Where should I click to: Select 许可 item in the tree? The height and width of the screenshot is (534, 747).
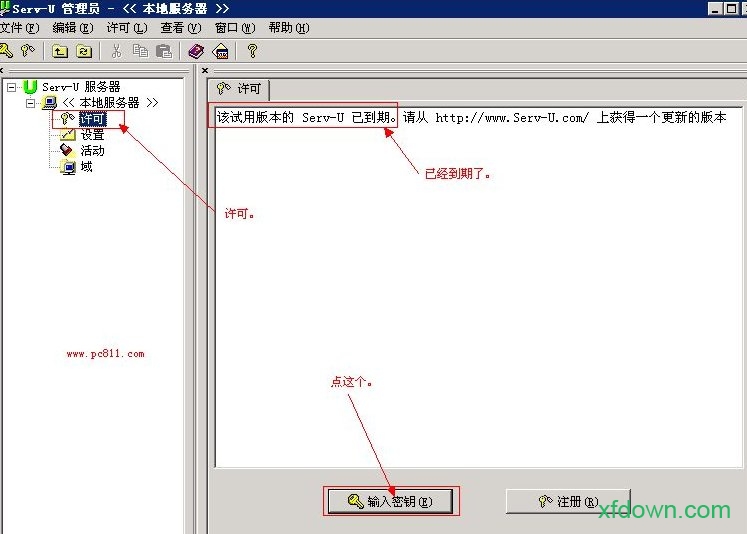coord(92,119)
